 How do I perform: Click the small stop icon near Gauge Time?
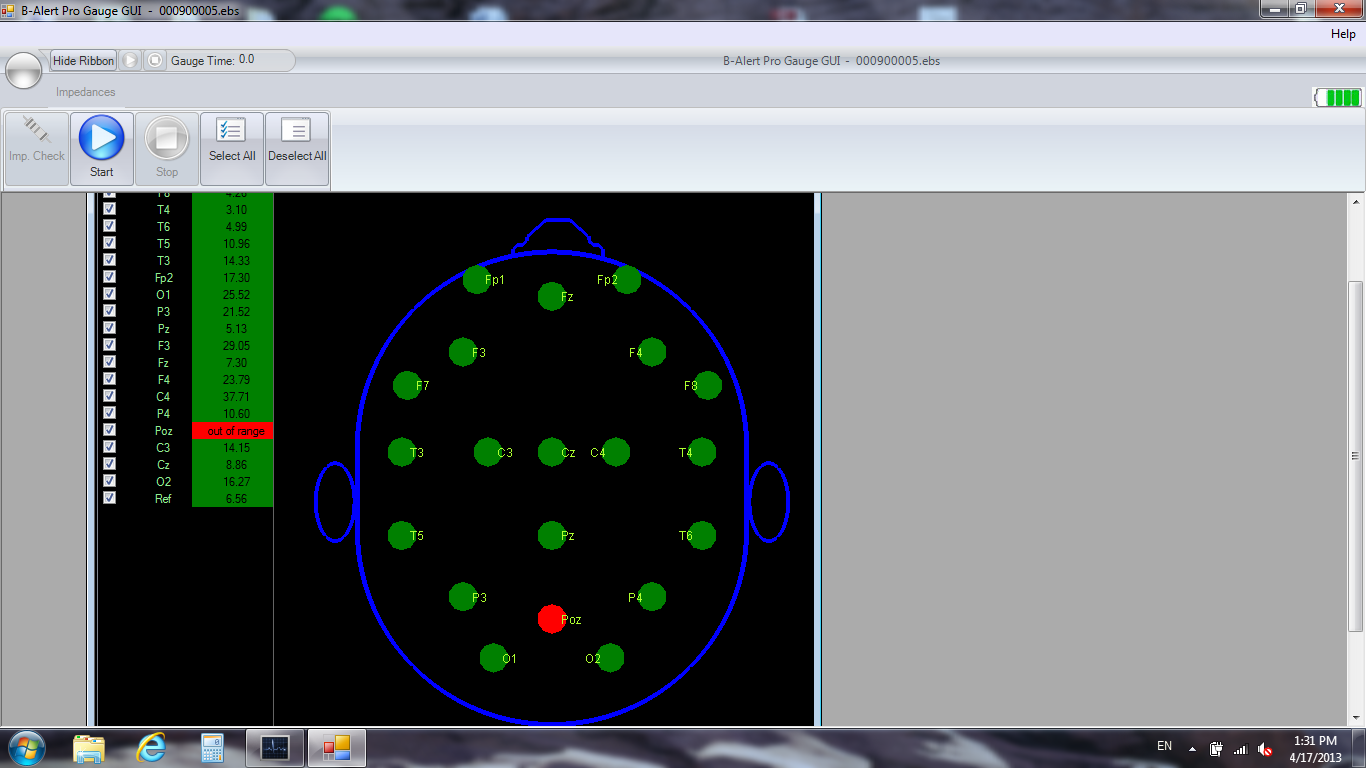[x=154, y=61]
